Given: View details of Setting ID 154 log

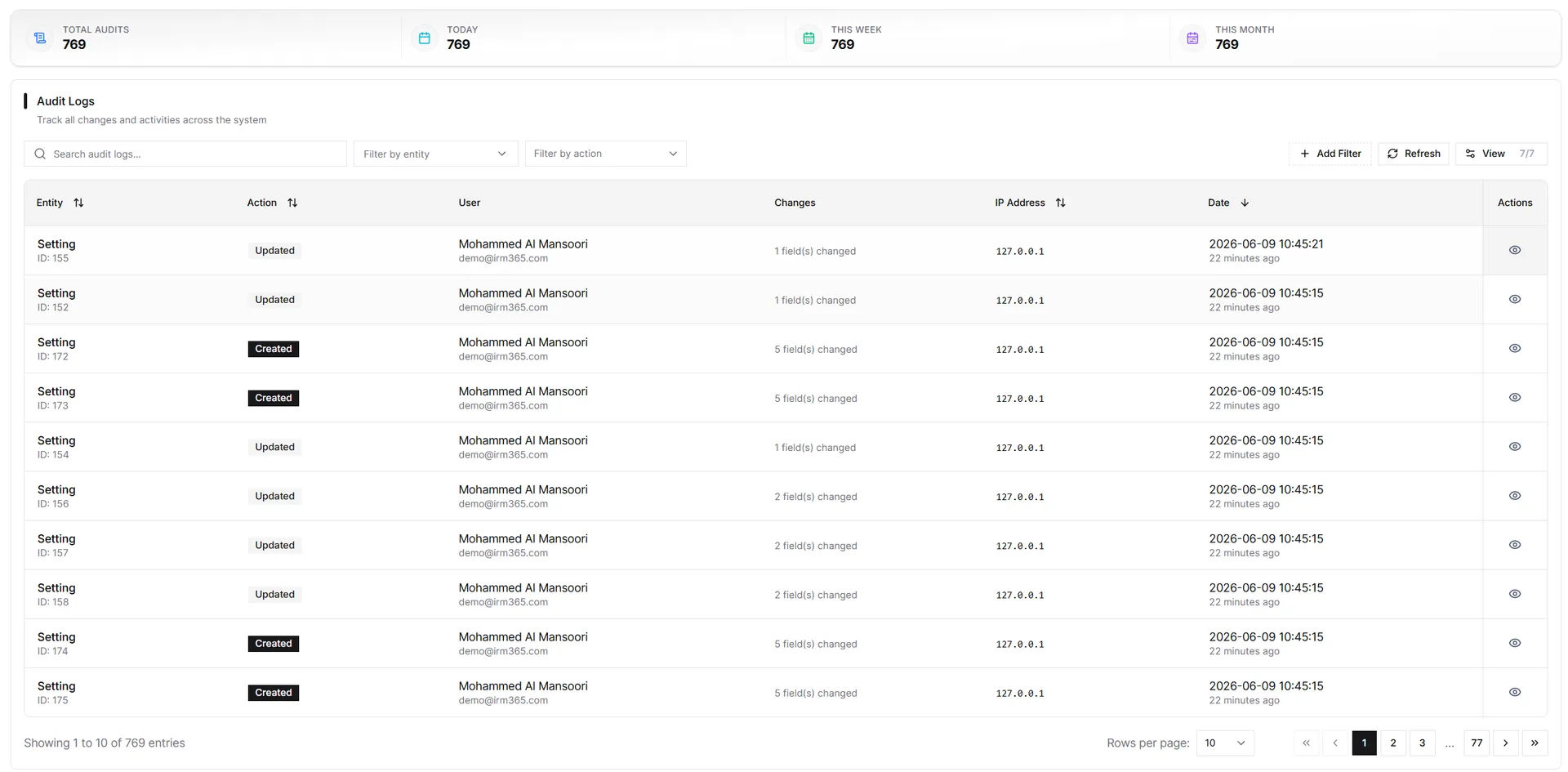Looking at the screenshot, I should click(1514, 446).
